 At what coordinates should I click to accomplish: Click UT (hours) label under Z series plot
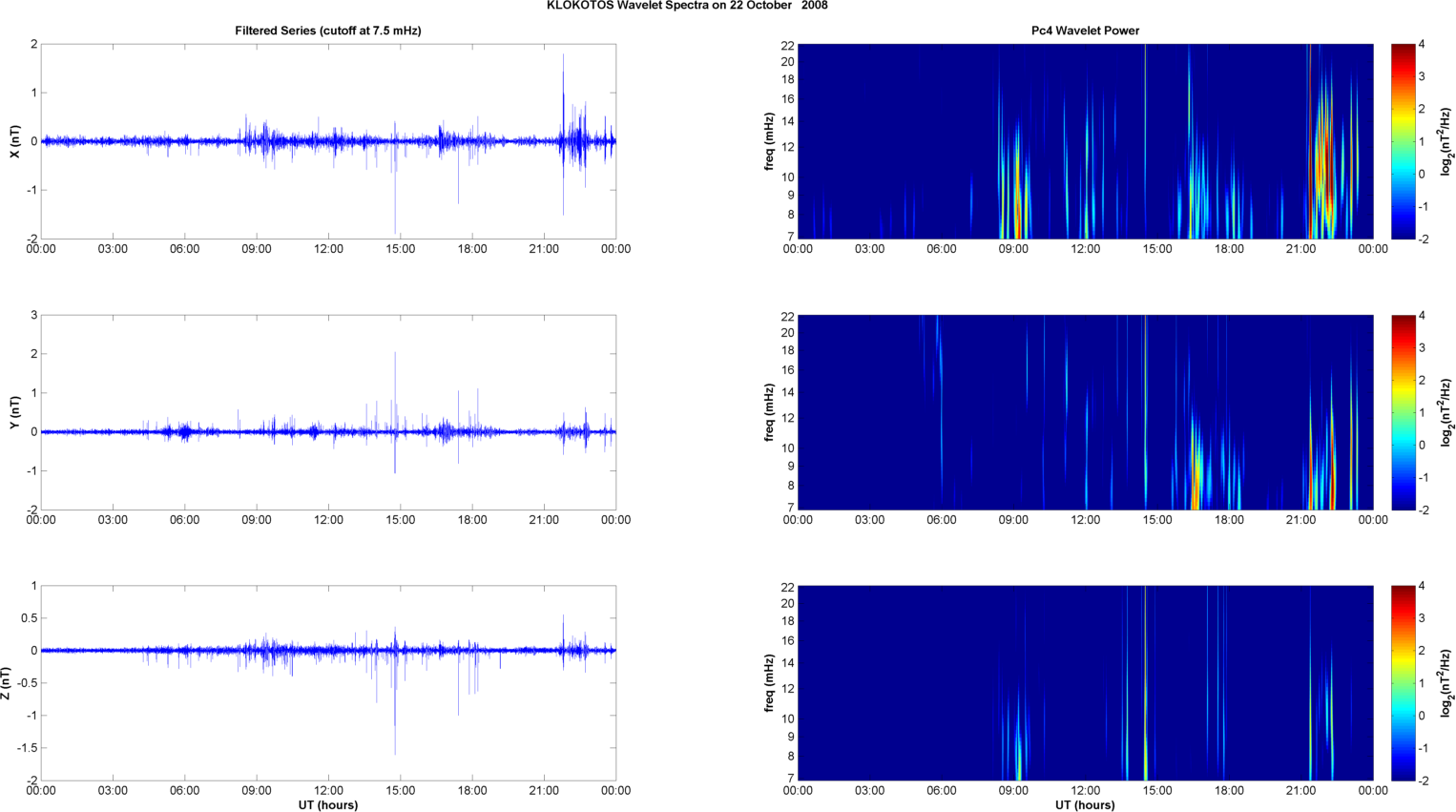click(327, 804)
